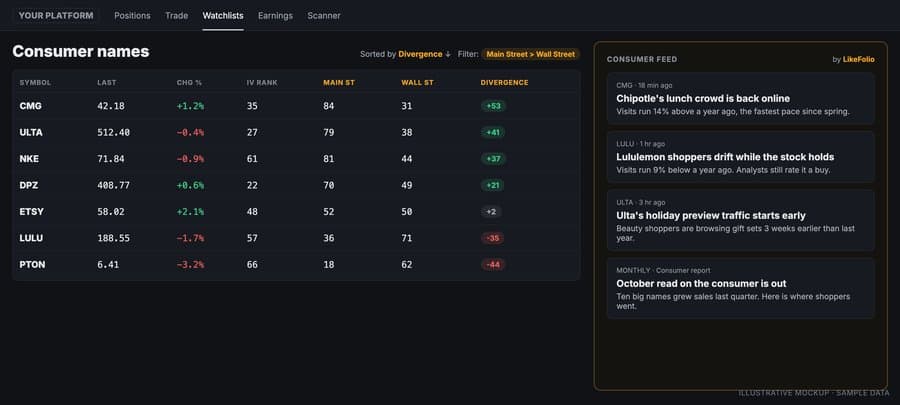Open the LikeFolio link in Consumer Feed

tap(859, 59)
